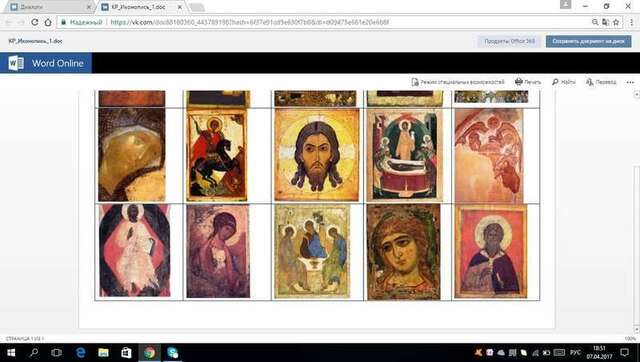Save document to disk button
Image resolution: width=640 pixels, height=362 pixels.
point(589,41)
